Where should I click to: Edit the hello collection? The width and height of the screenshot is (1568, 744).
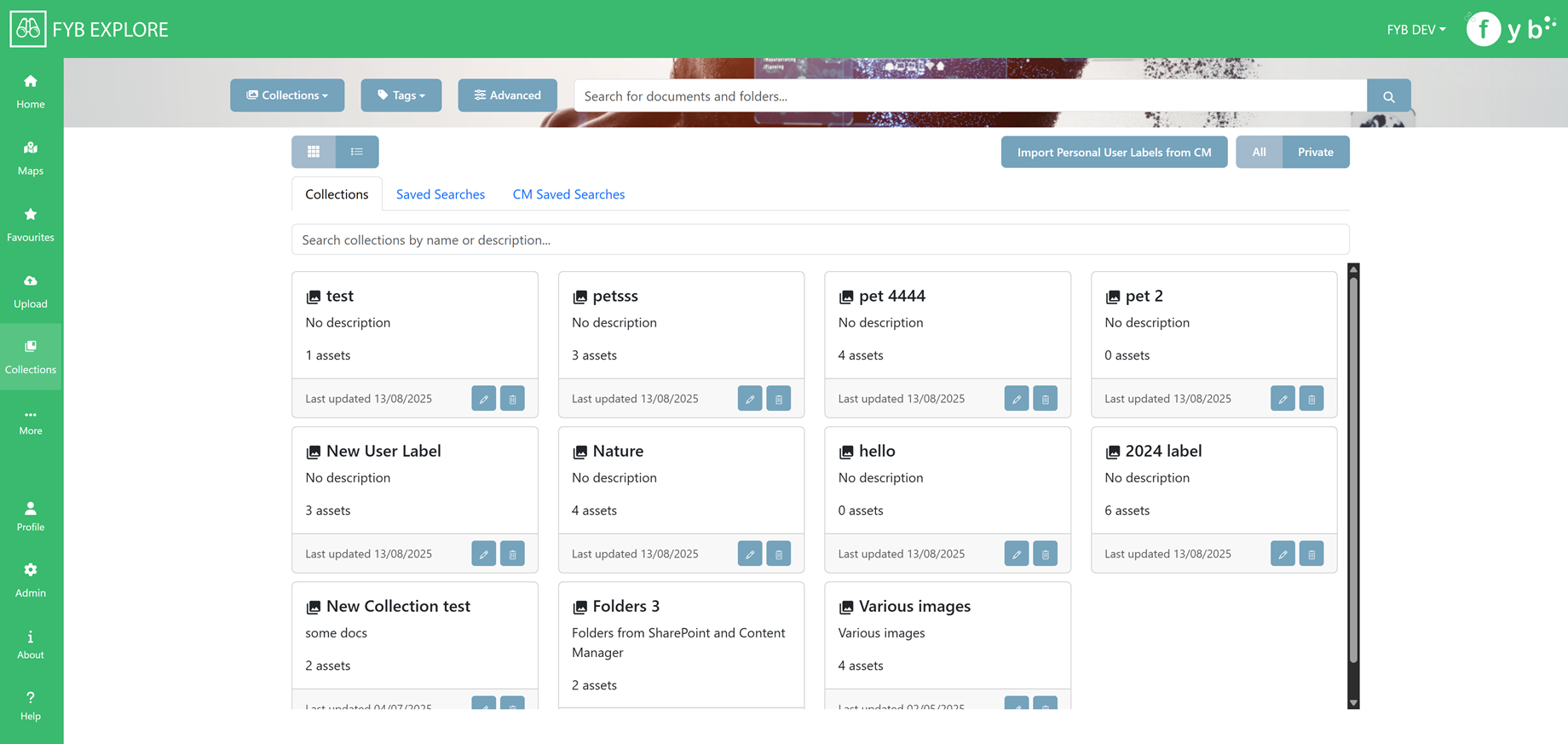pyautogui.click(x=1017, y=554)
